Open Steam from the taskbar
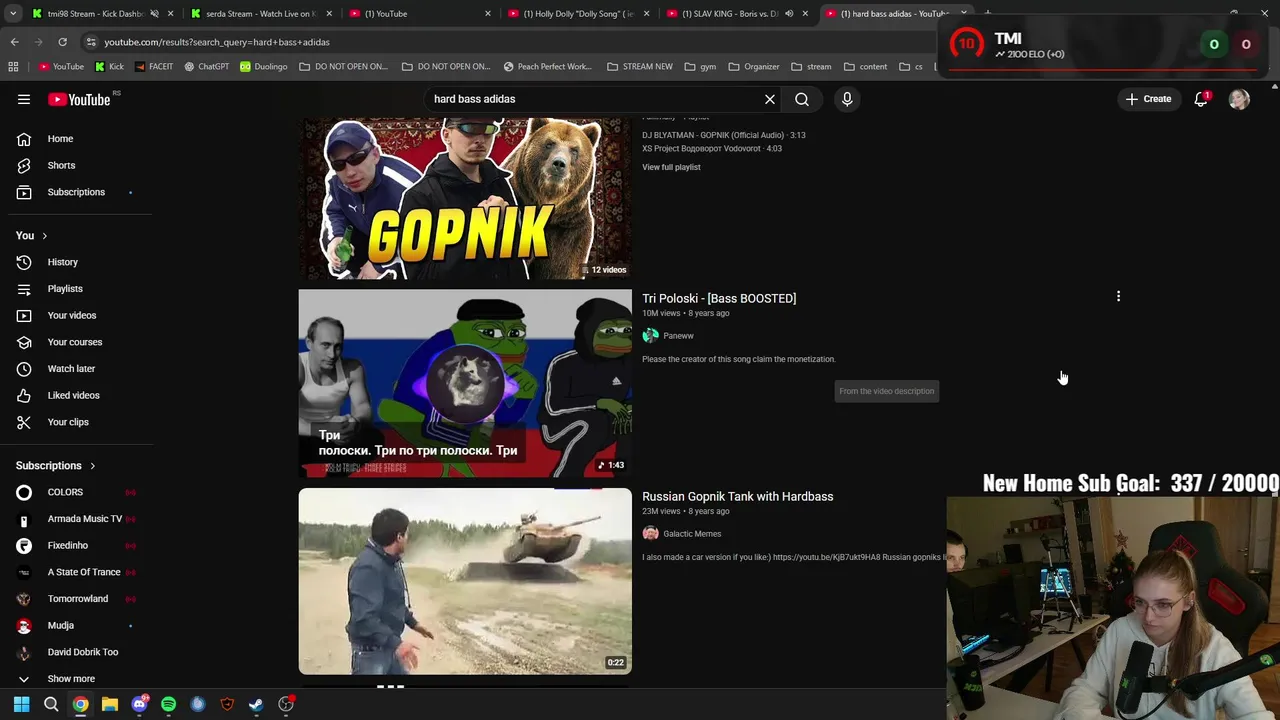This screenshot has width=1280, height=720. [256, 704]
